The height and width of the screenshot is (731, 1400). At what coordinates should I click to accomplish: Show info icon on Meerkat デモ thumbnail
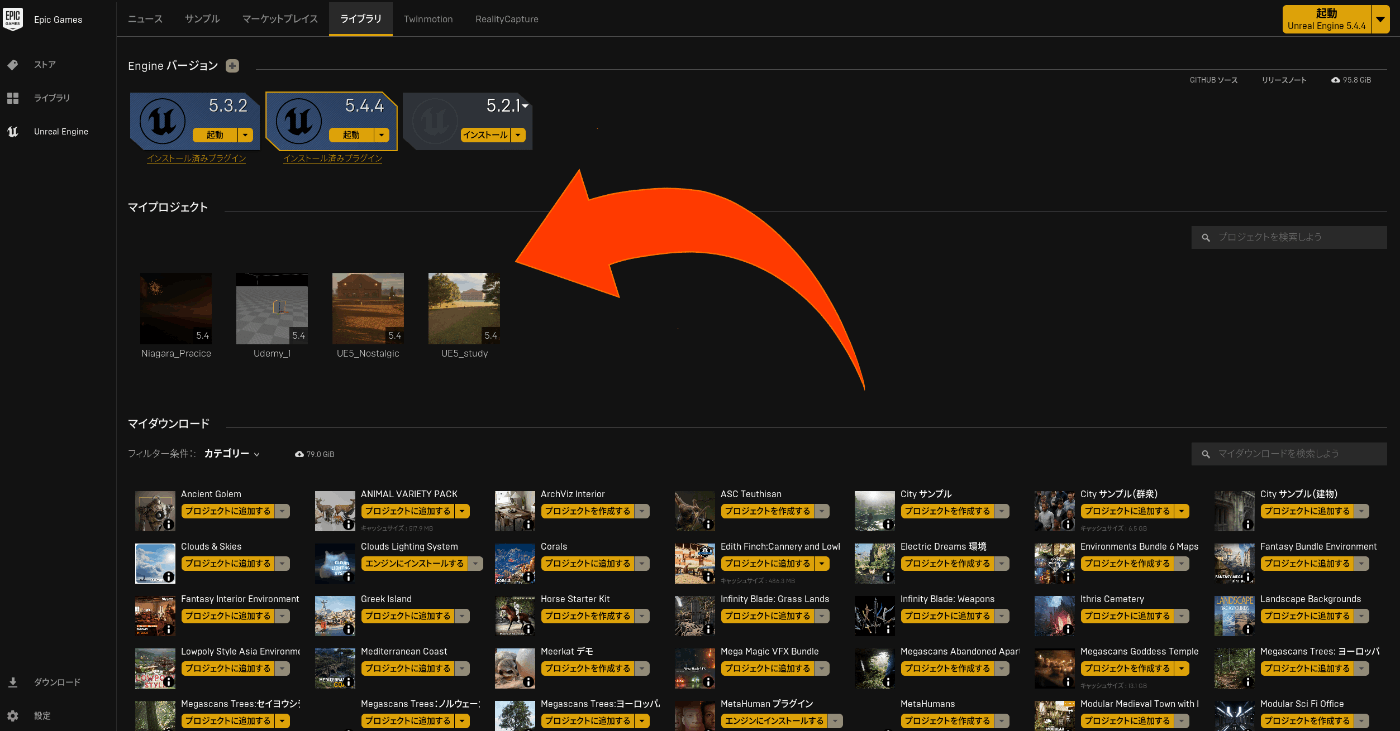(529, 682)
